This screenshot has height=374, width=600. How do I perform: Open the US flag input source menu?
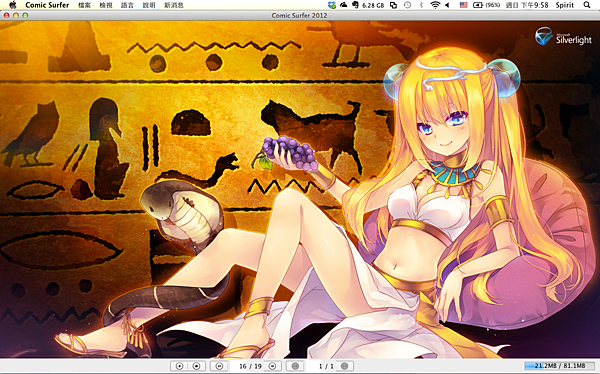pyautogui.click(x=463, y=5)
